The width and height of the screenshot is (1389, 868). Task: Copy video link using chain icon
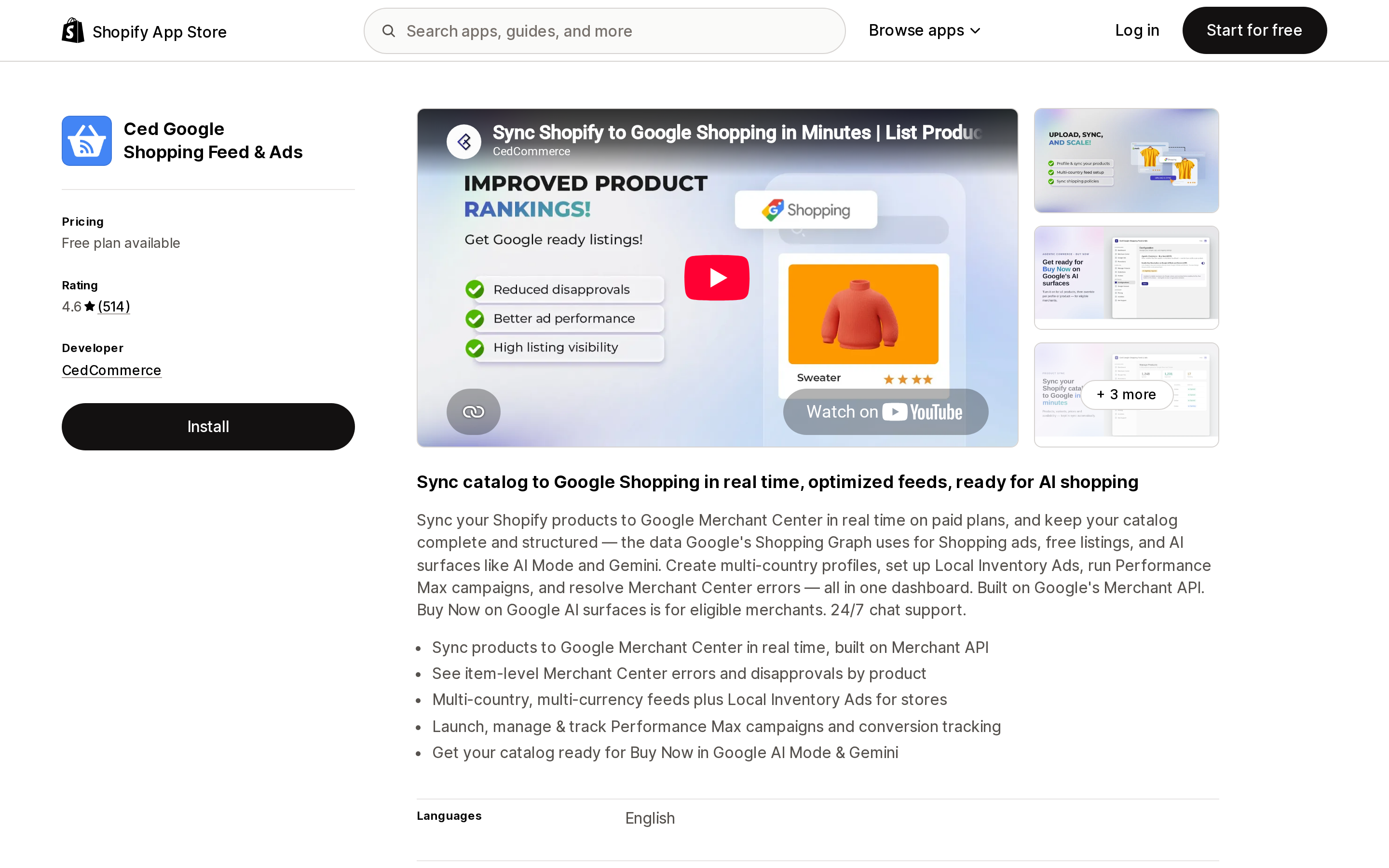click(474, 412)
